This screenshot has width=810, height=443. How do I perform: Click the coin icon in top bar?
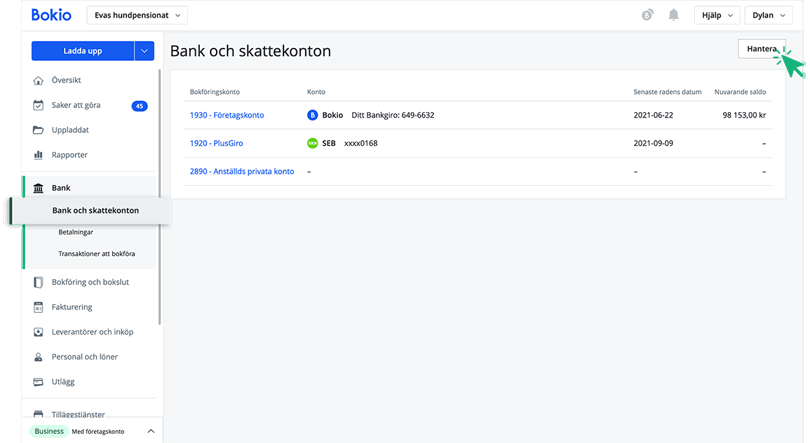pyautogui.click(x=648, y=15)
